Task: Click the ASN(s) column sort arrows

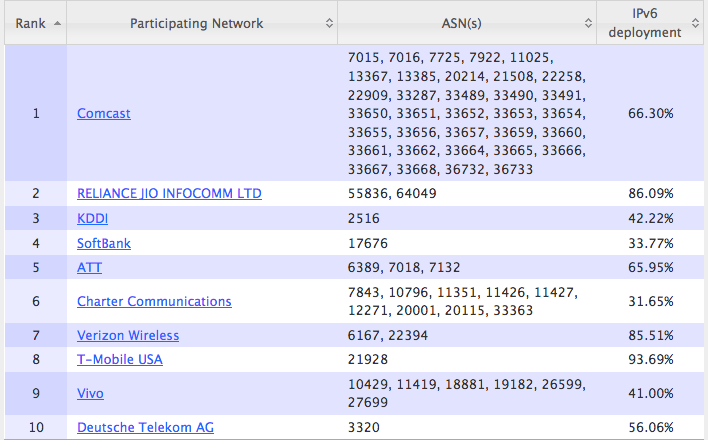Action: coord(588,22)
